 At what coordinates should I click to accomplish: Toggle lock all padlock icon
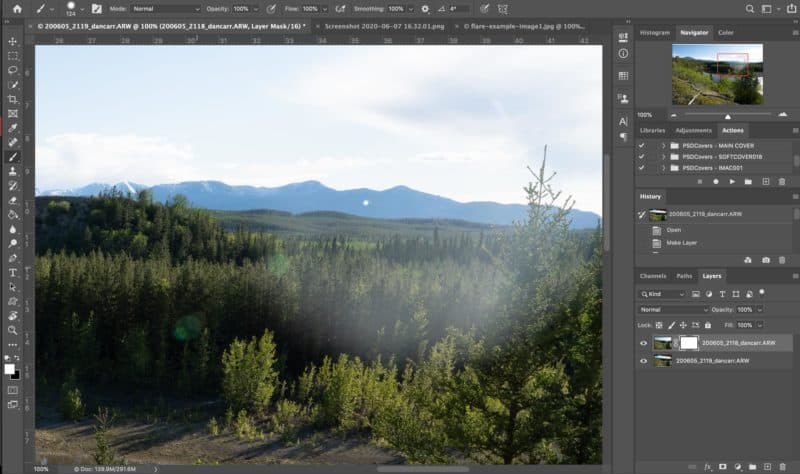tap(708, 325)
